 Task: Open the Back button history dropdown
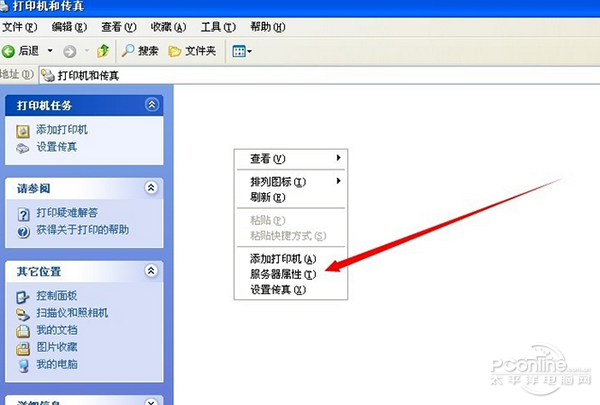pyautogui.click(x=50, y=51)
